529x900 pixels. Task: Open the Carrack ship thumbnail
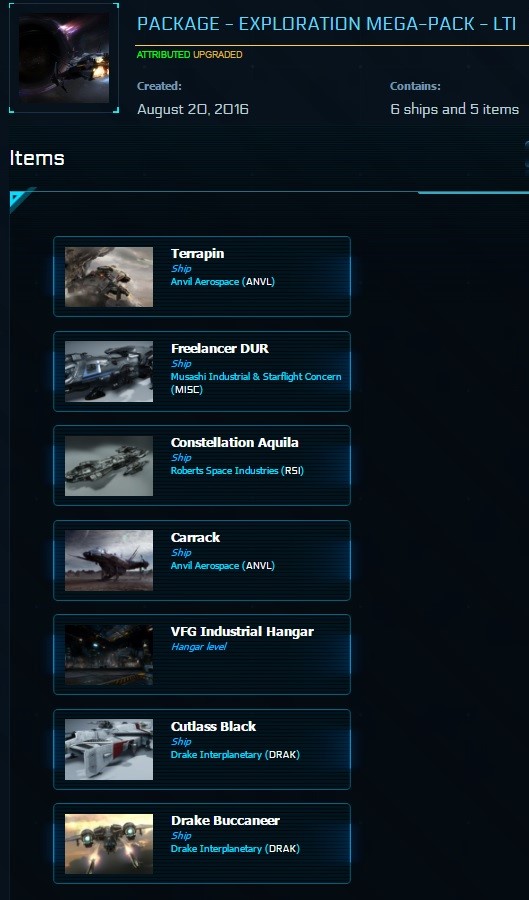pos(109,560)
